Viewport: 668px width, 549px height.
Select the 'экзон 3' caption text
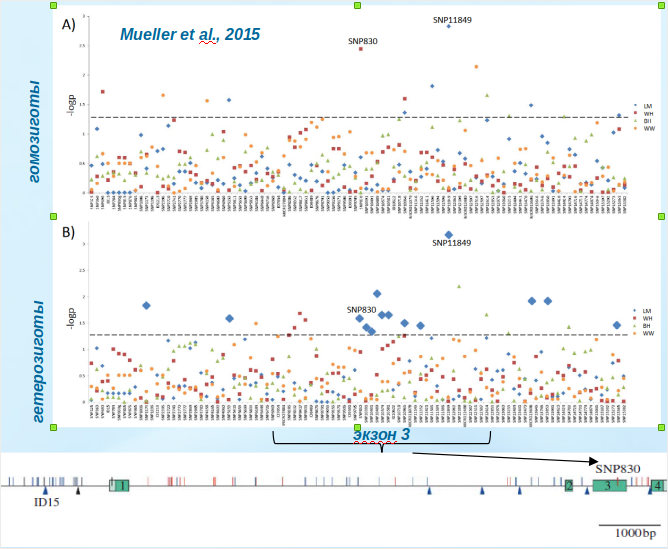coord(382,434)
